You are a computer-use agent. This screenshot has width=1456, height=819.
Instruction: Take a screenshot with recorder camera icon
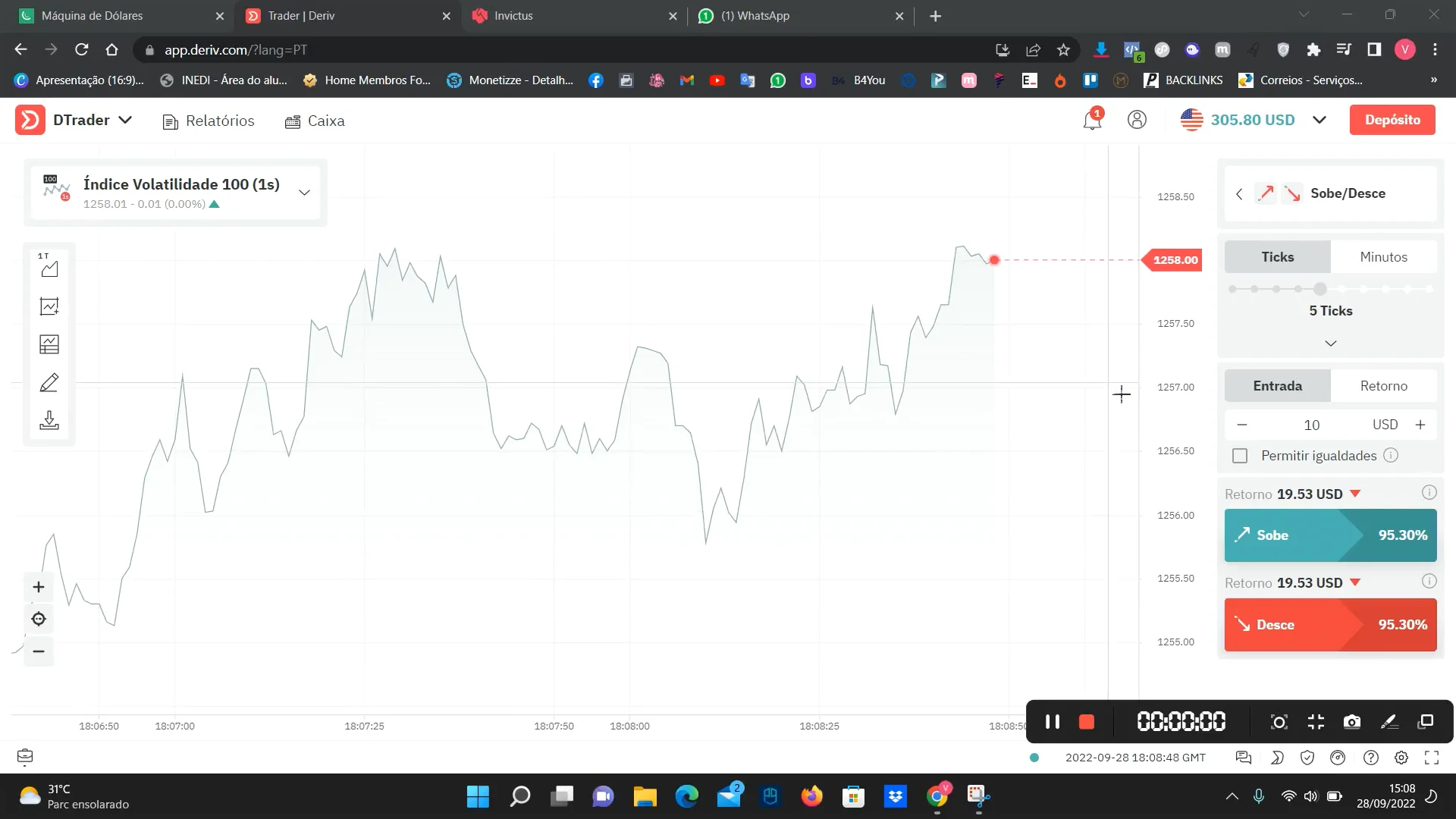[x=1352, y=722]
